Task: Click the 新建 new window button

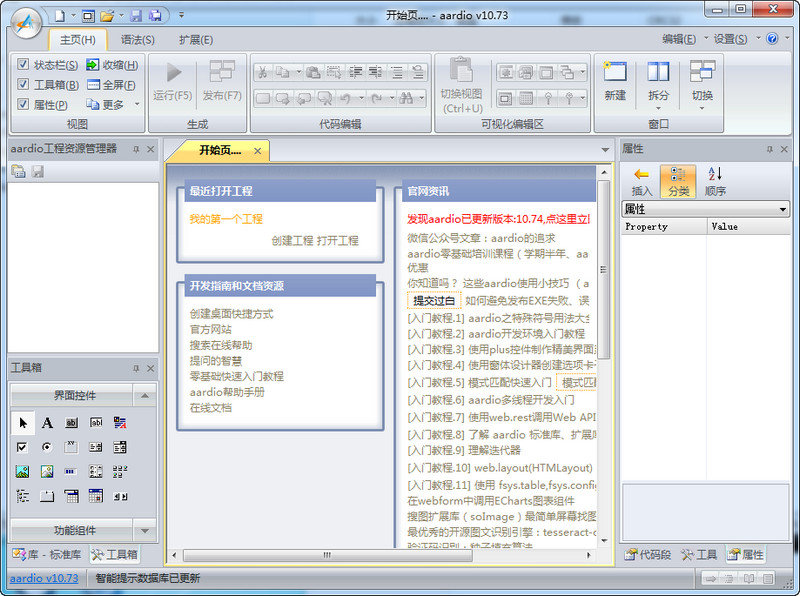Action: pyautogui.click(x=615, y=81)
